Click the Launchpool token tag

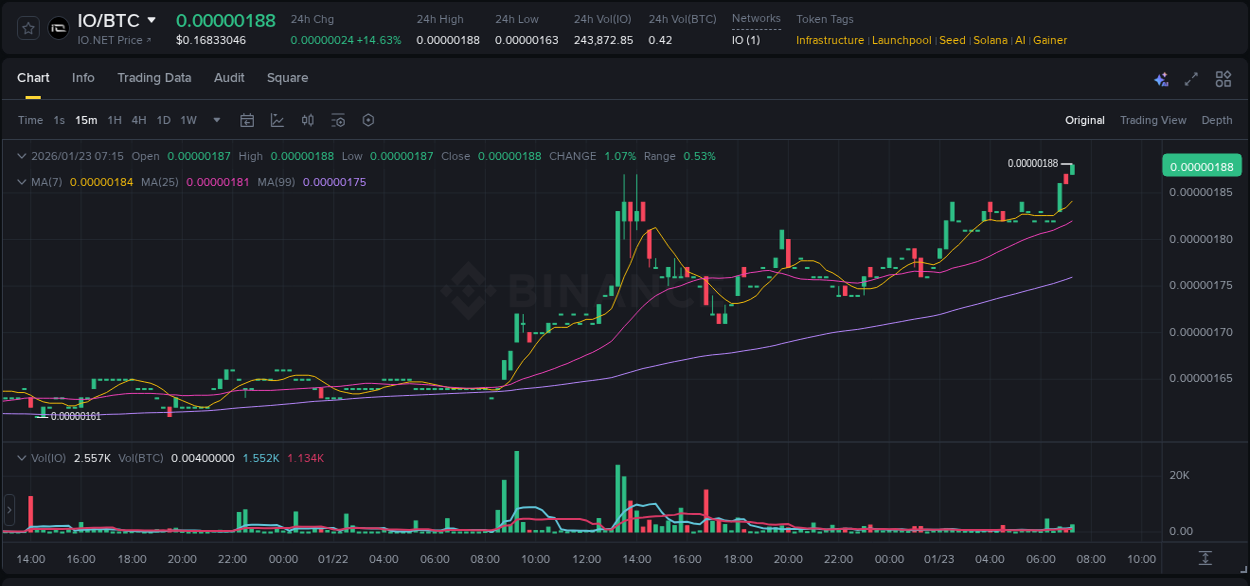[901, 40]
